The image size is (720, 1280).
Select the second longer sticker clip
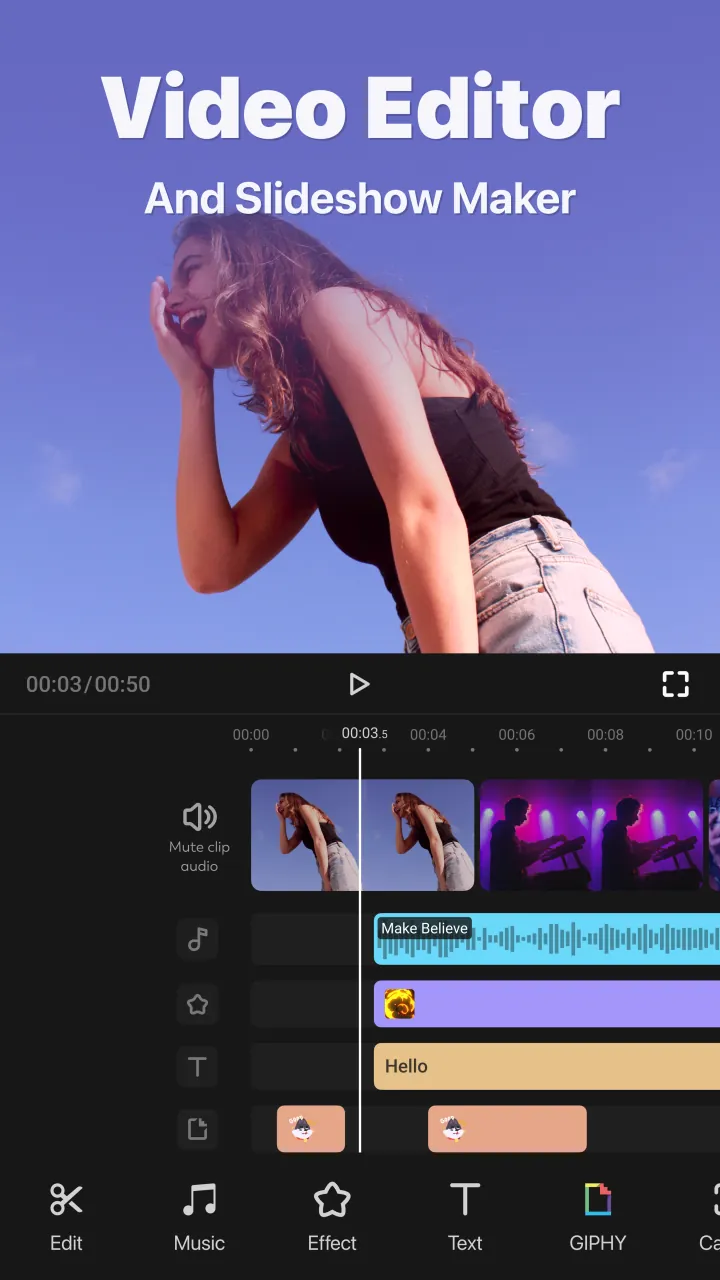pos(507,1129)
